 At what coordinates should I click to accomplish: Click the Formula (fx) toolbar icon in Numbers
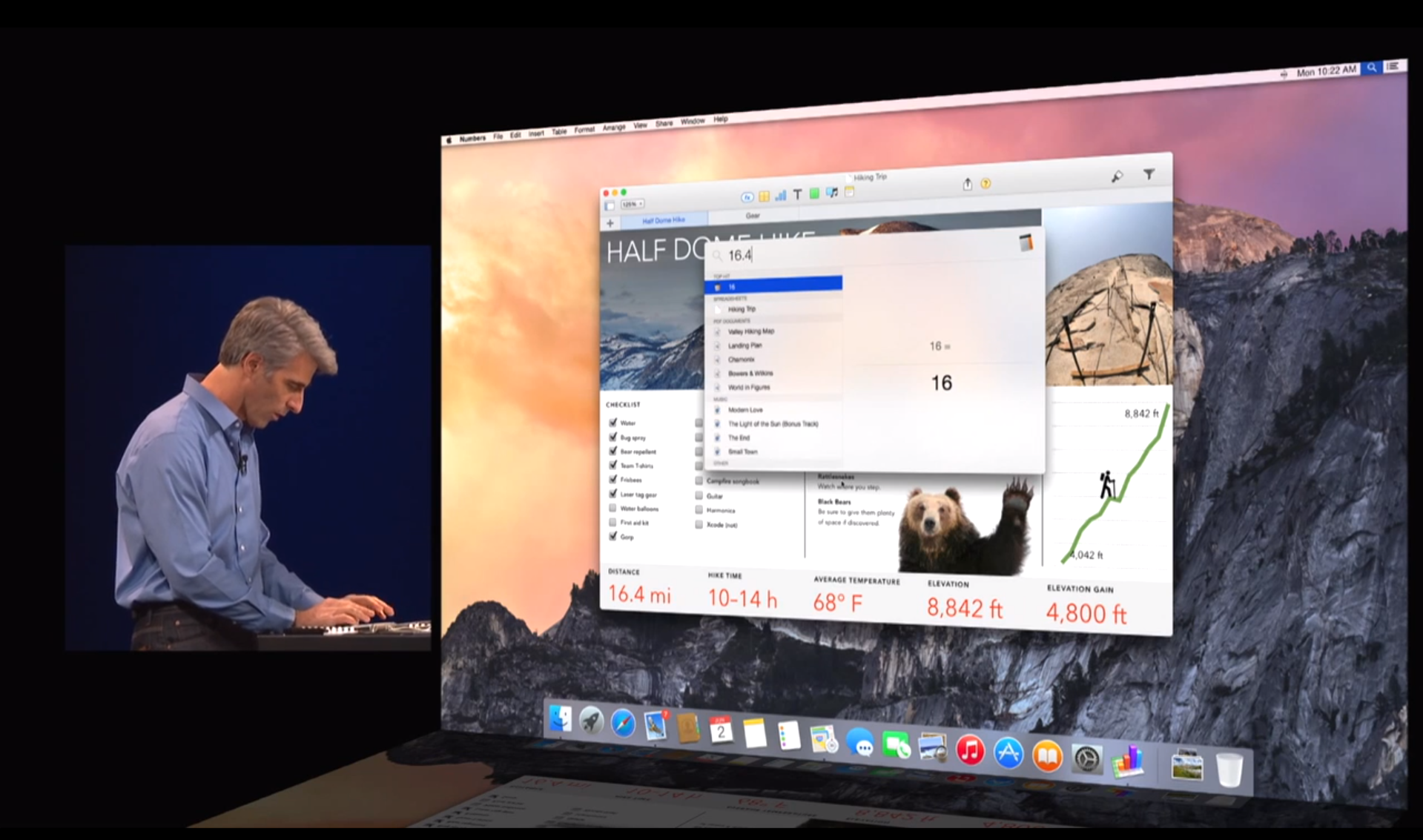(747, 197)
